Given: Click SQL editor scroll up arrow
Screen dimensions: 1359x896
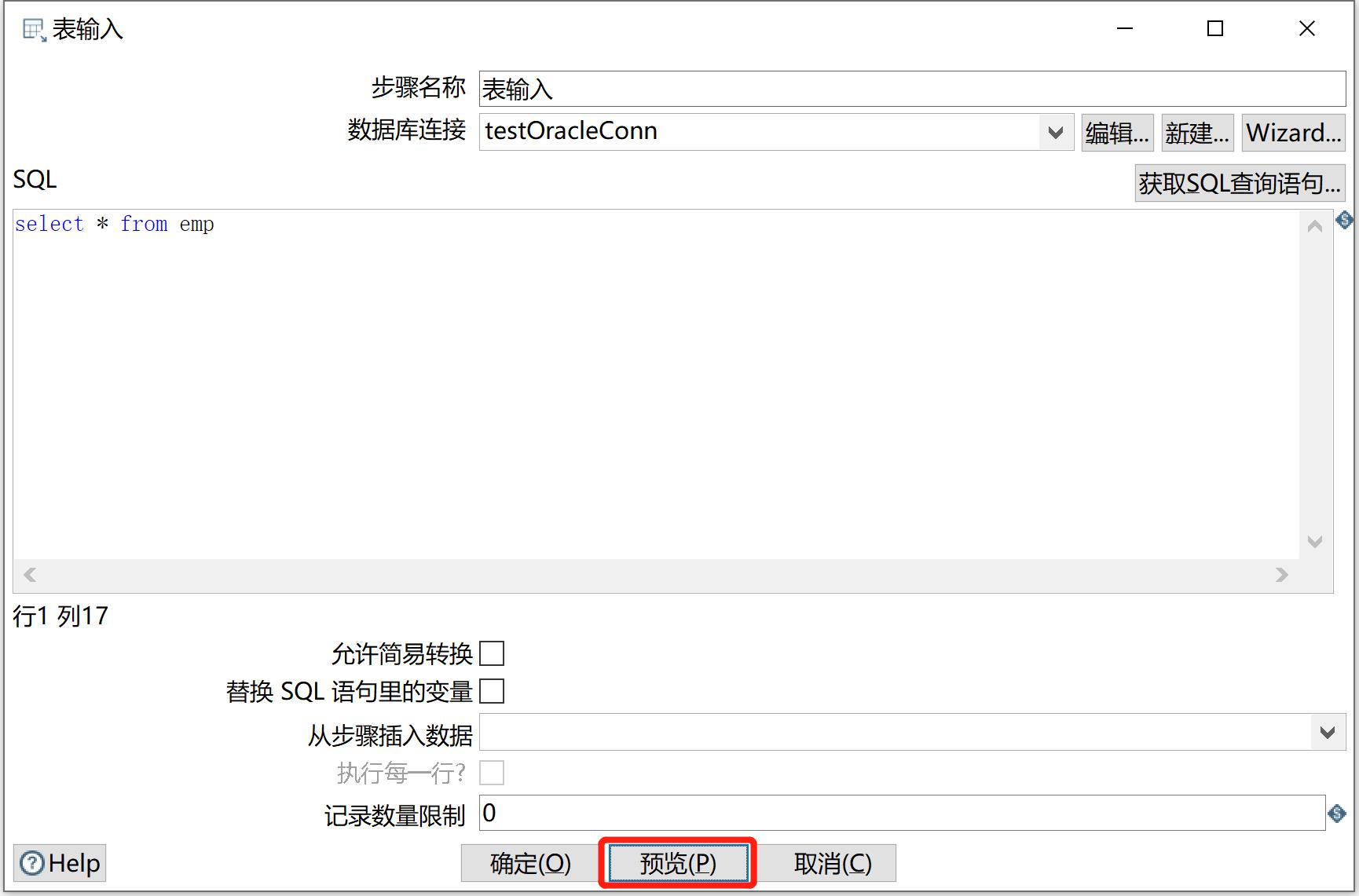Looking at the screenshot, I should click(x=1315, y=227).
